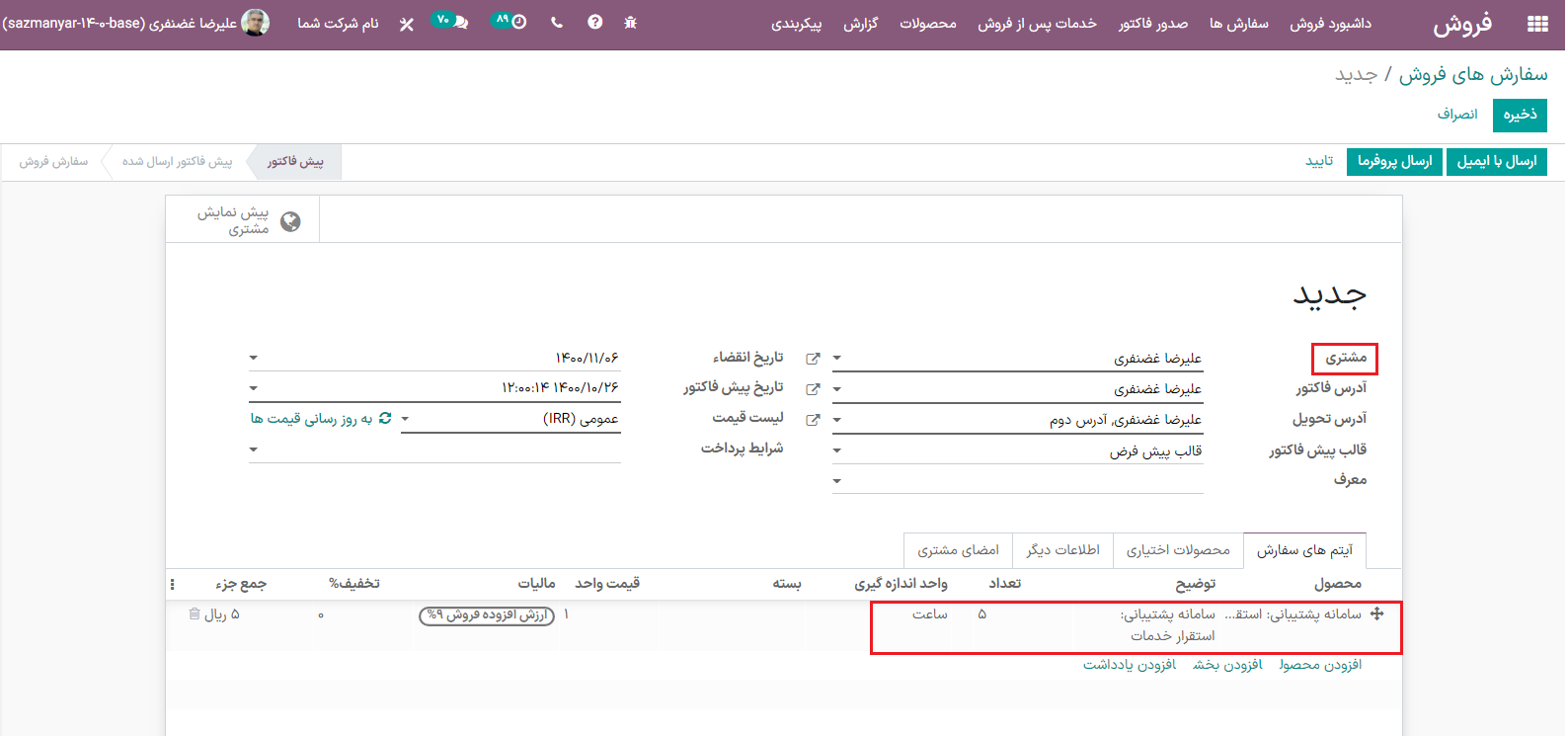Click سفارش های فروش breadcrumb link
1568x736 pixels.
click(x=1473, y=74)
